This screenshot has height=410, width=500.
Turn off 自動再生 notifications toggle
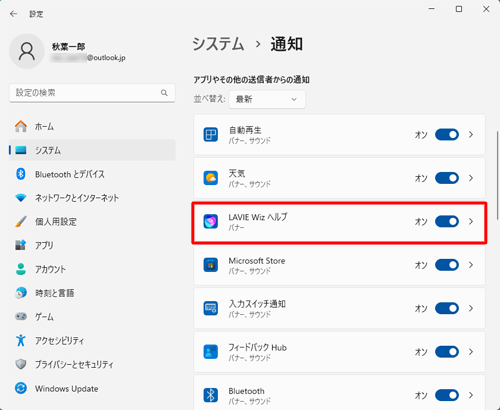[x=447, y=135]
